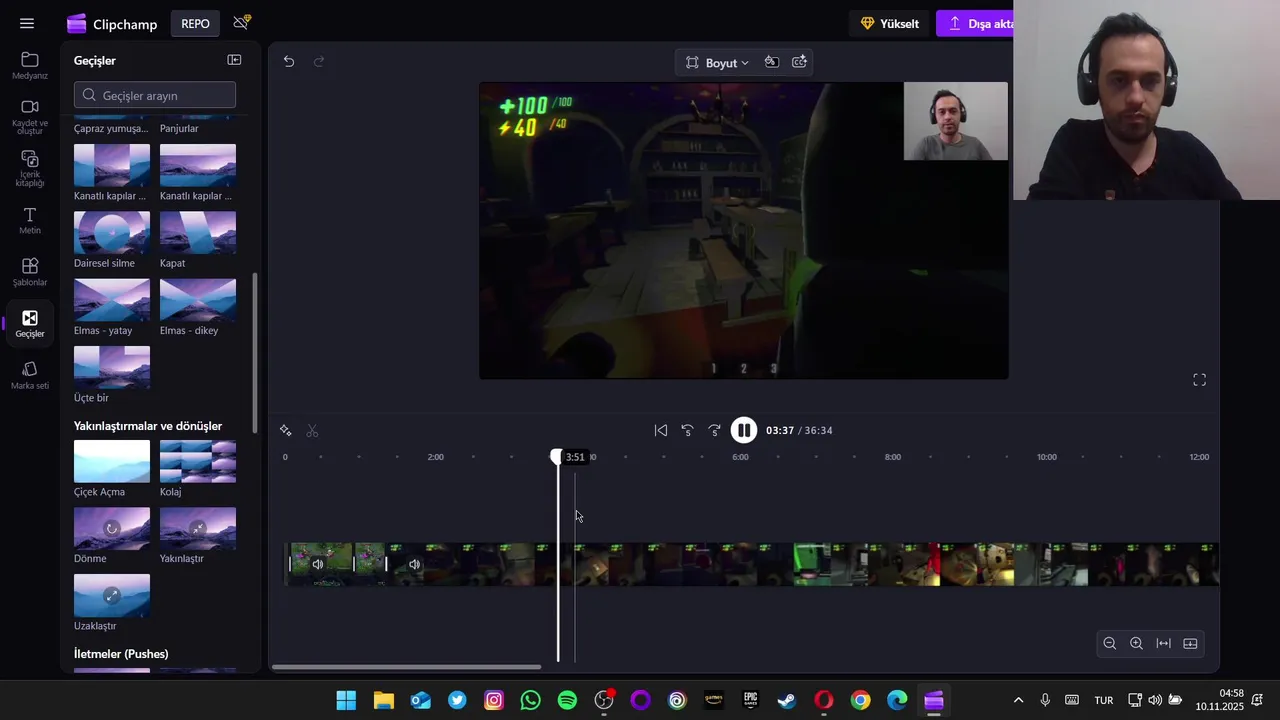Click the timeline layout grid icon
This screenshot has width=1280, height=720.
[x=1191, y=643]
